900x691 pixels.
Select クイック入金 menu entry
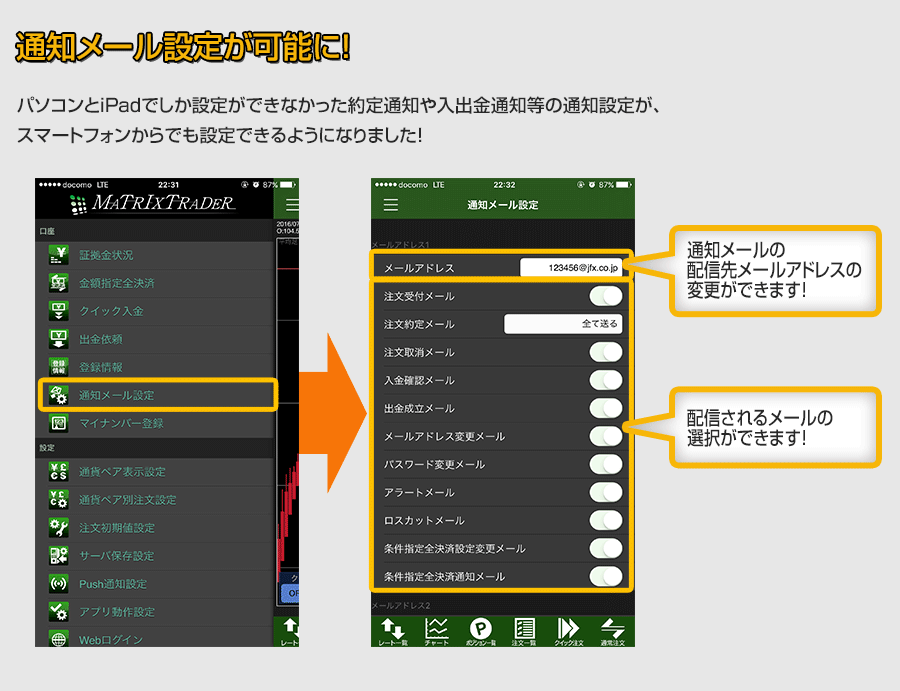pyautogui.click(x=155, y=311)
